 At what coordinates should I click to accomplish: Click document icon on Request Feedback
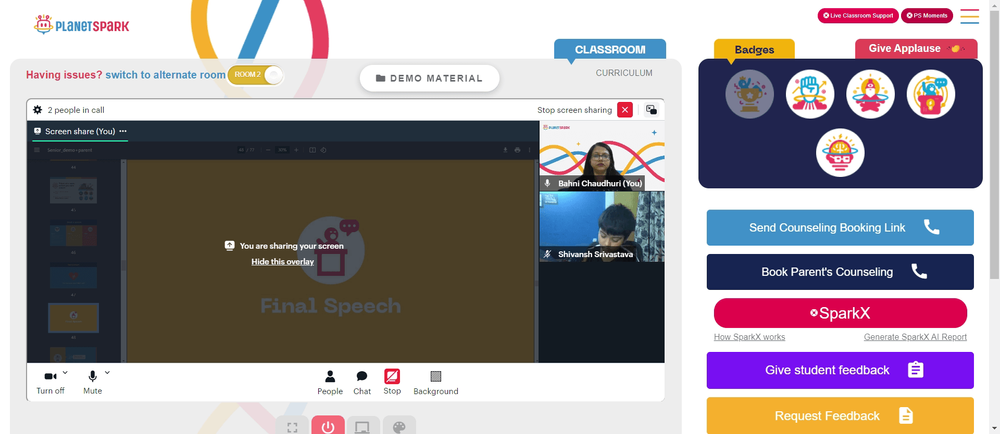pos(906,416)
